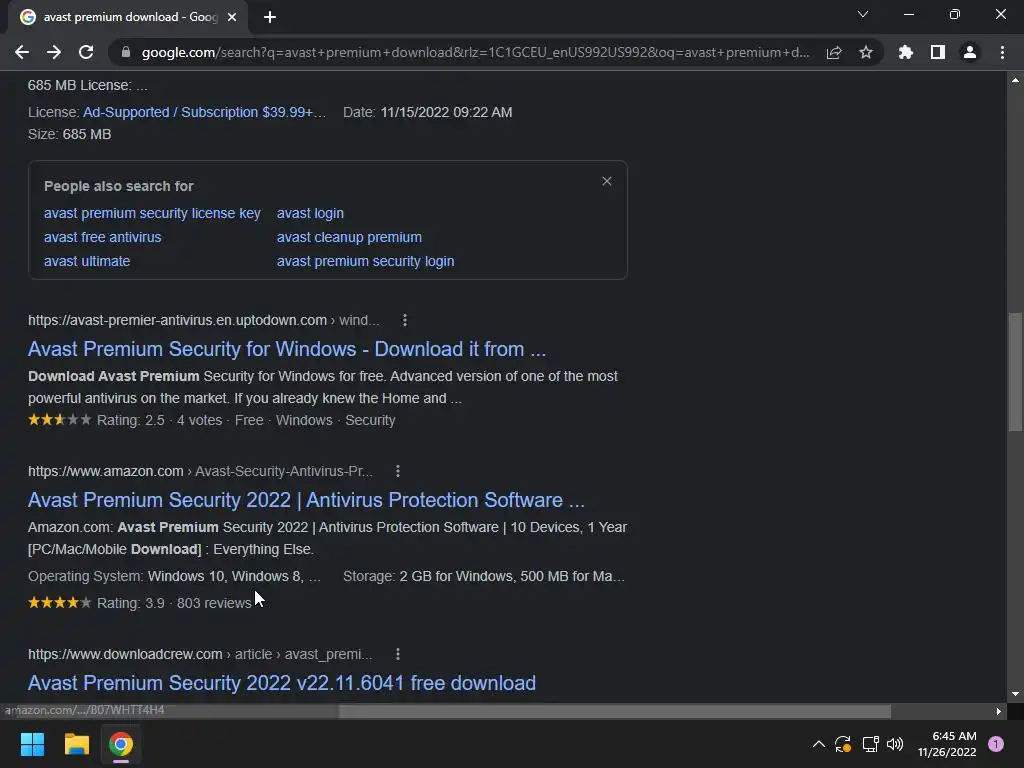Open the volume speaker tray icon
Image resolution: width=1024 pixels, height=768 pixels.
click(x=895, y=744)
